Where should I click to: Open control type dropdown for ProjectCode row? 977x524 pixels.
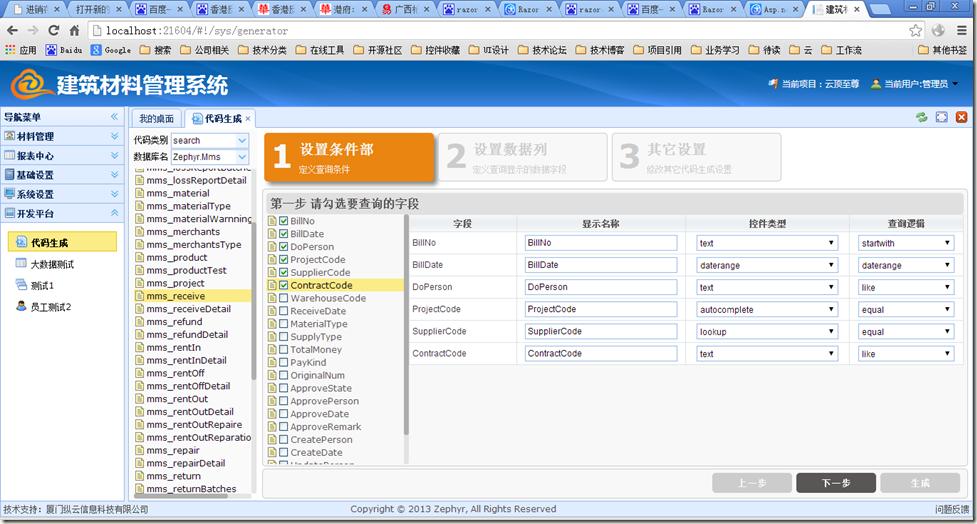click(767, 310)
